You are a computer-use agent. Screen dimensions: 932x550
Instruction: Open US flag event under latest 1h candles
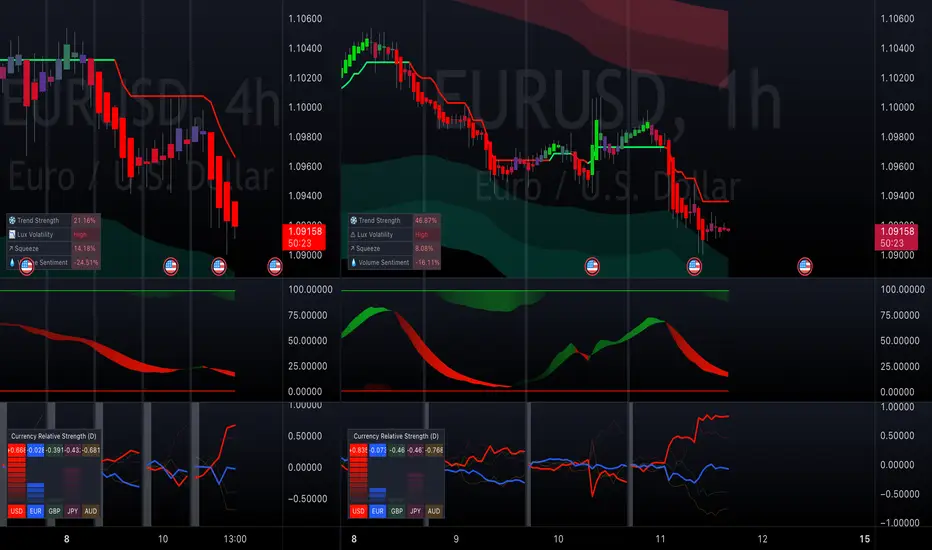[x=694, y=266]
